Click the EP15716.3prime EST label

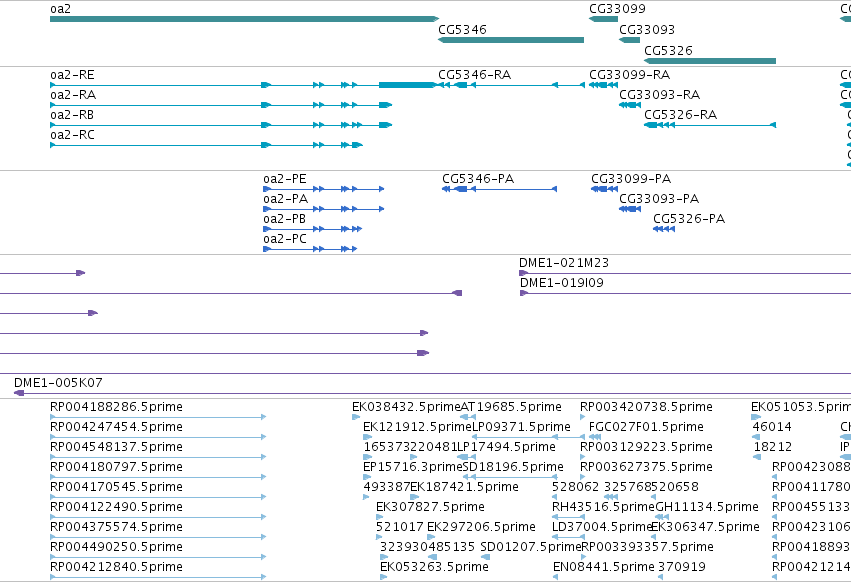pyautogui.click(x=413, y=467)
